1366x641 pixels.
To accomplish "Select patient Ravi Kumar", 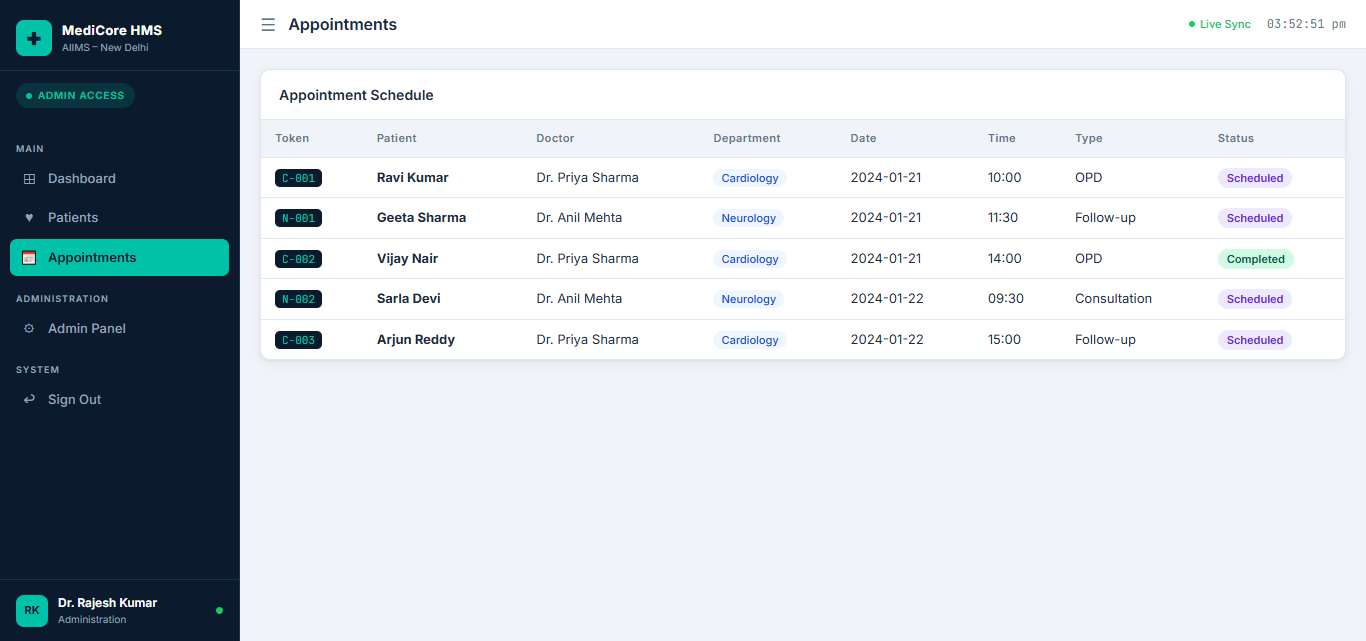I will click(412, 178).
